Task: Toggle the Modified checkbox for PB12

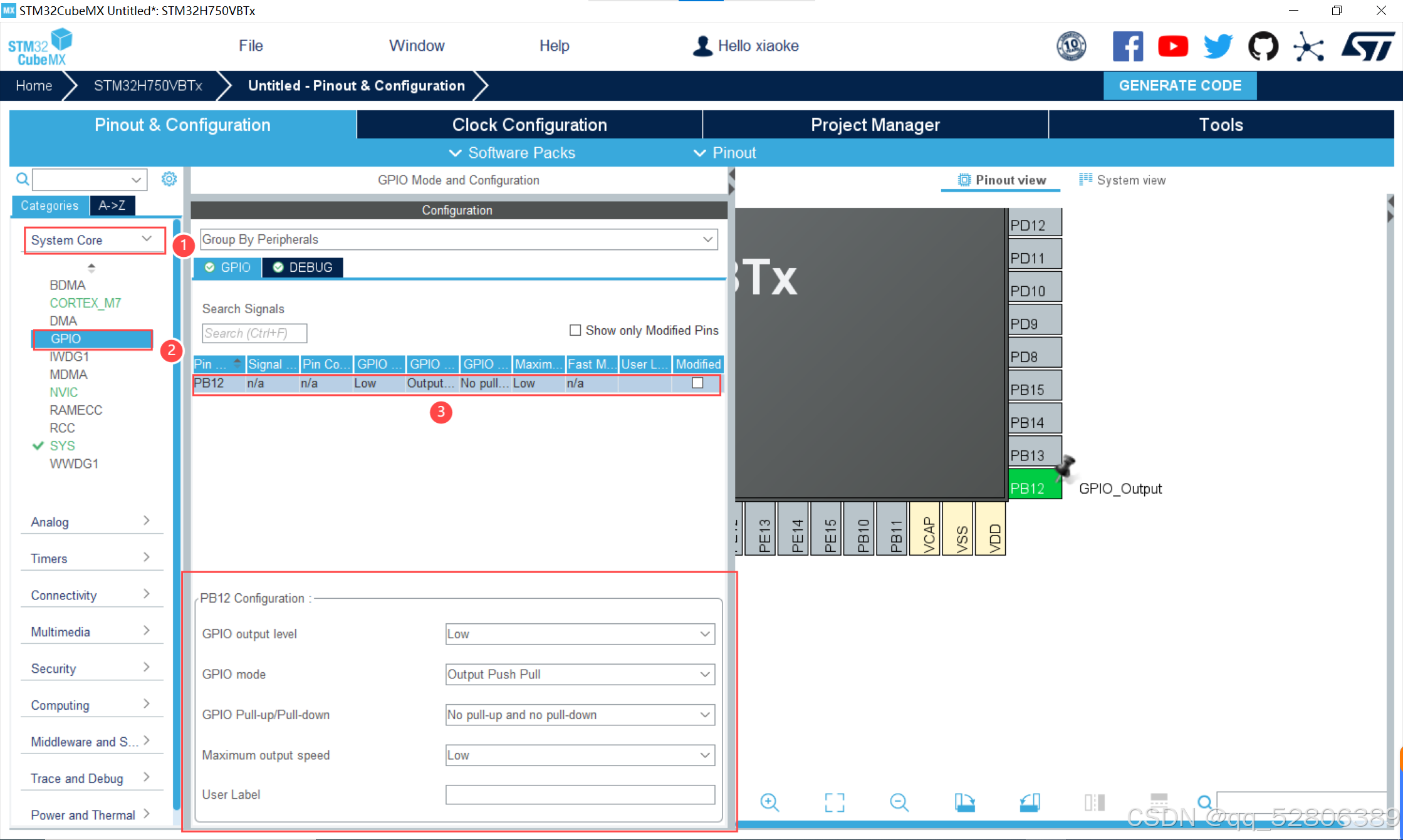Action: 697,383
